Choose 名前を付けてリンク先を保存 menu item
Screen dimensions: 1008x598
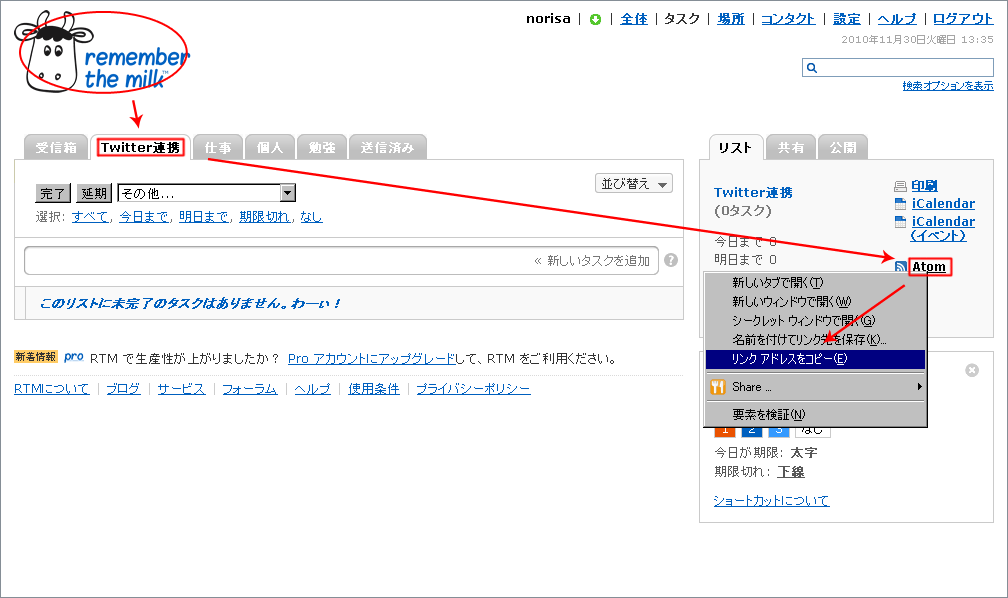click(x=816, y=340)
